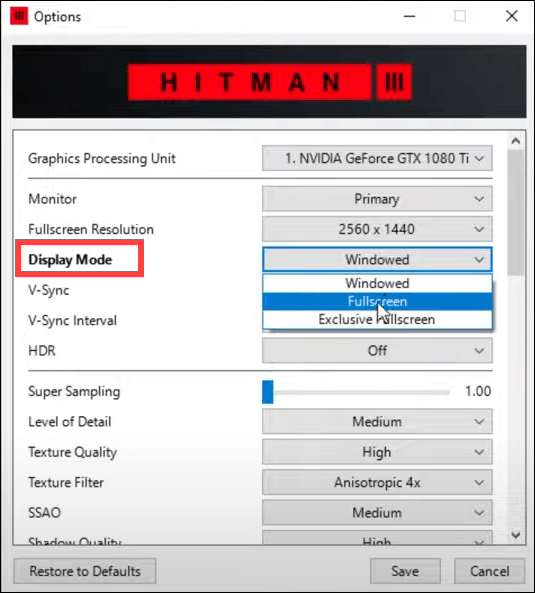Open the HDR dropdown set to Off

click(x=377, y=350)
